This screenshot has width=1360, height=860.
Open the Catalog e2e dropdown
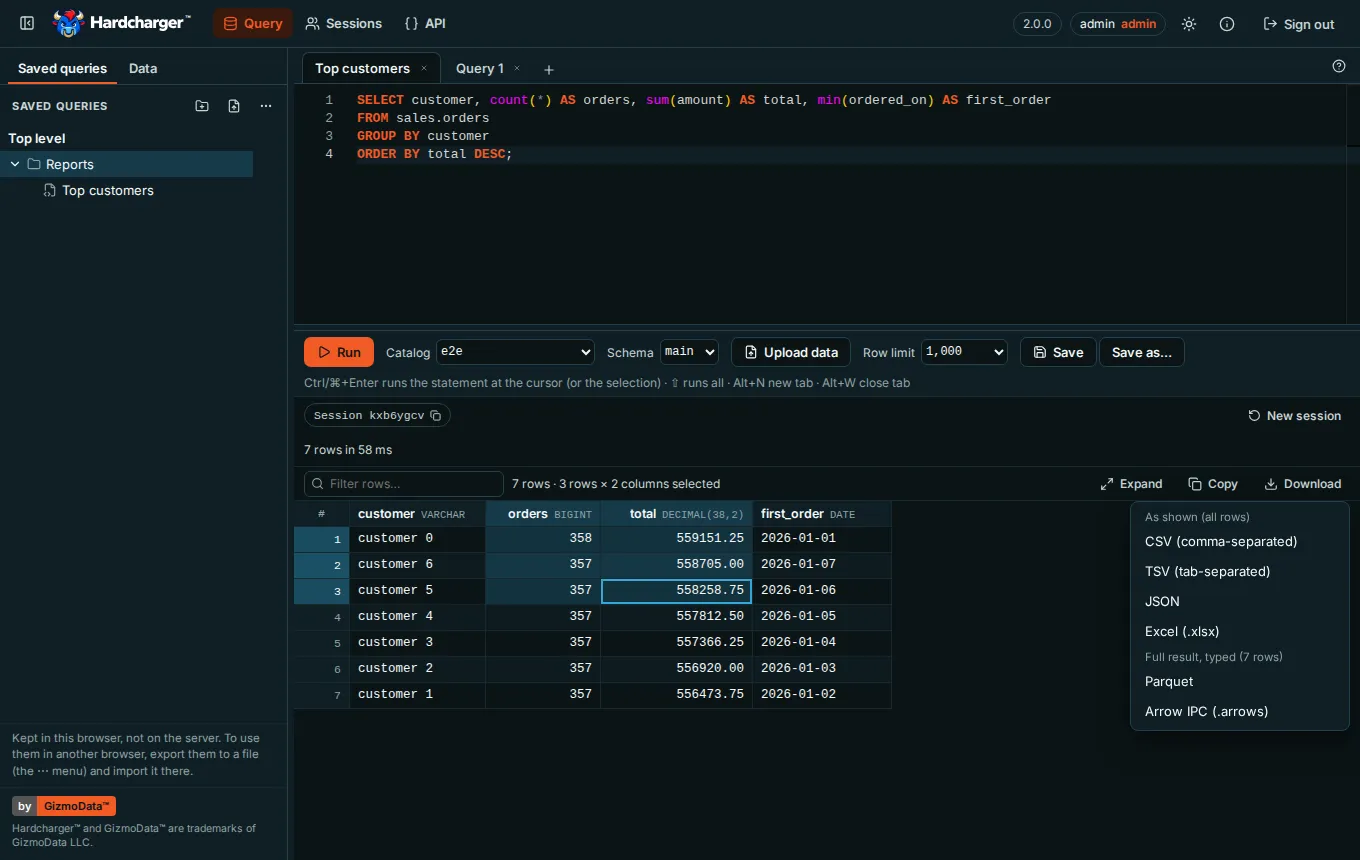pyautogui.click(x=516, y=352)
